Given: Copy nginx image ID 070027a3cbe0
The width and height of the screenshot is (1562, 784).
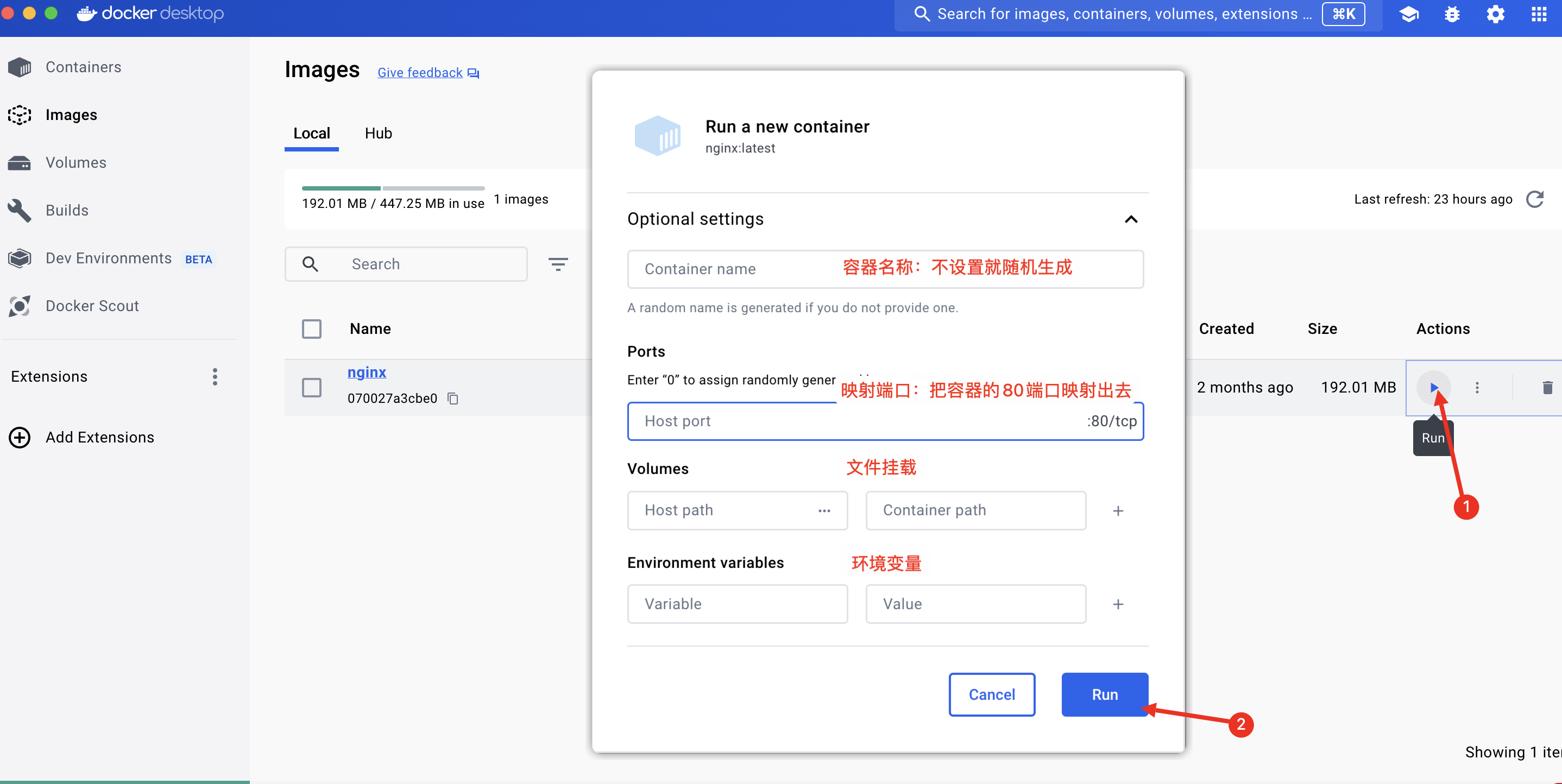Looking at the screenshot, I should pos(453,399).
